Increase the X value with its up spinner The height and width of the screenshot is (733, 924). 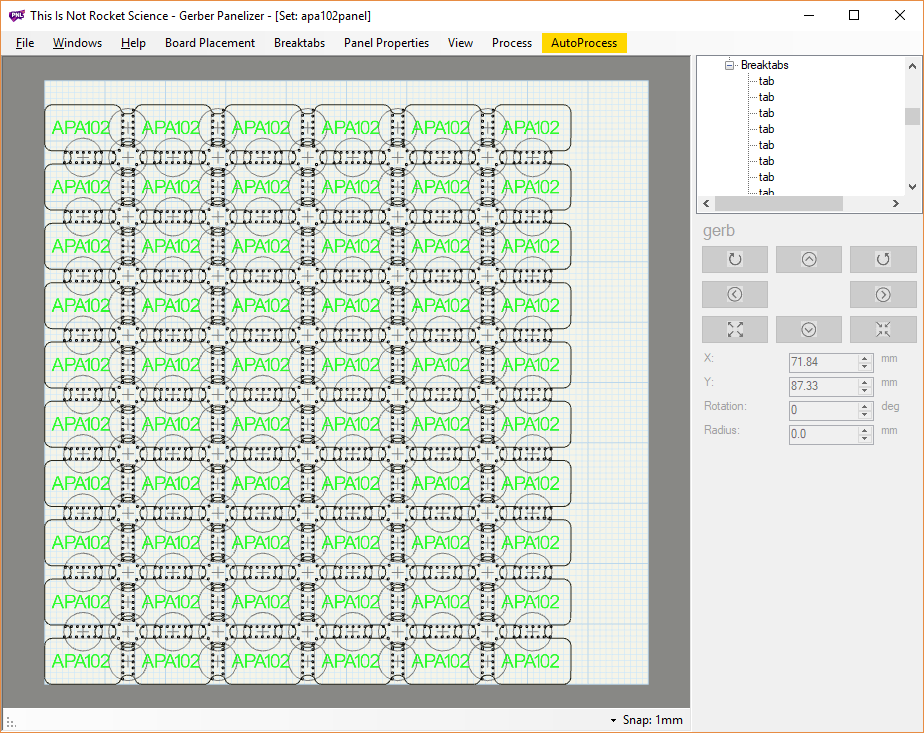tap(865, 358)
